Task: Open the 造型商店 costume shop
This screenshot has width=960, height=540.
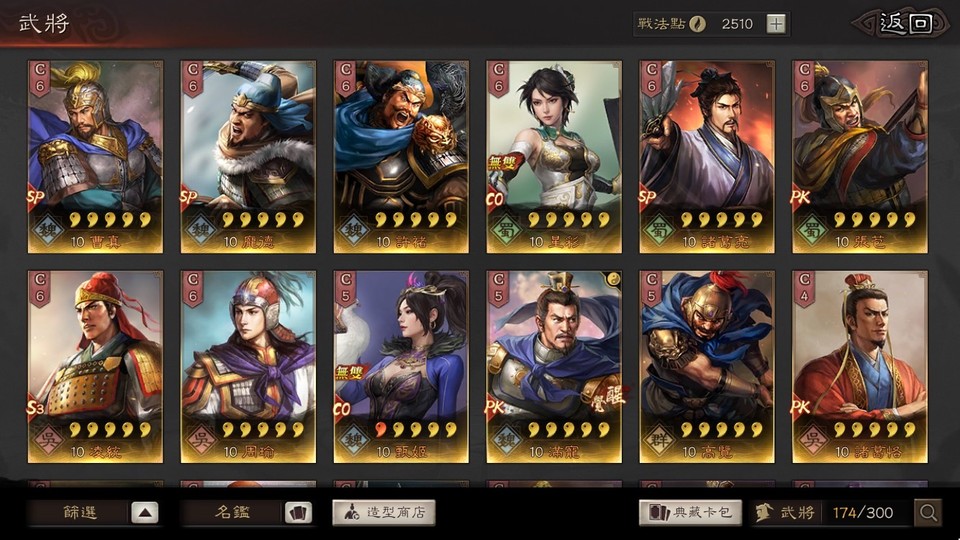Action: click(x=384, y=512)
